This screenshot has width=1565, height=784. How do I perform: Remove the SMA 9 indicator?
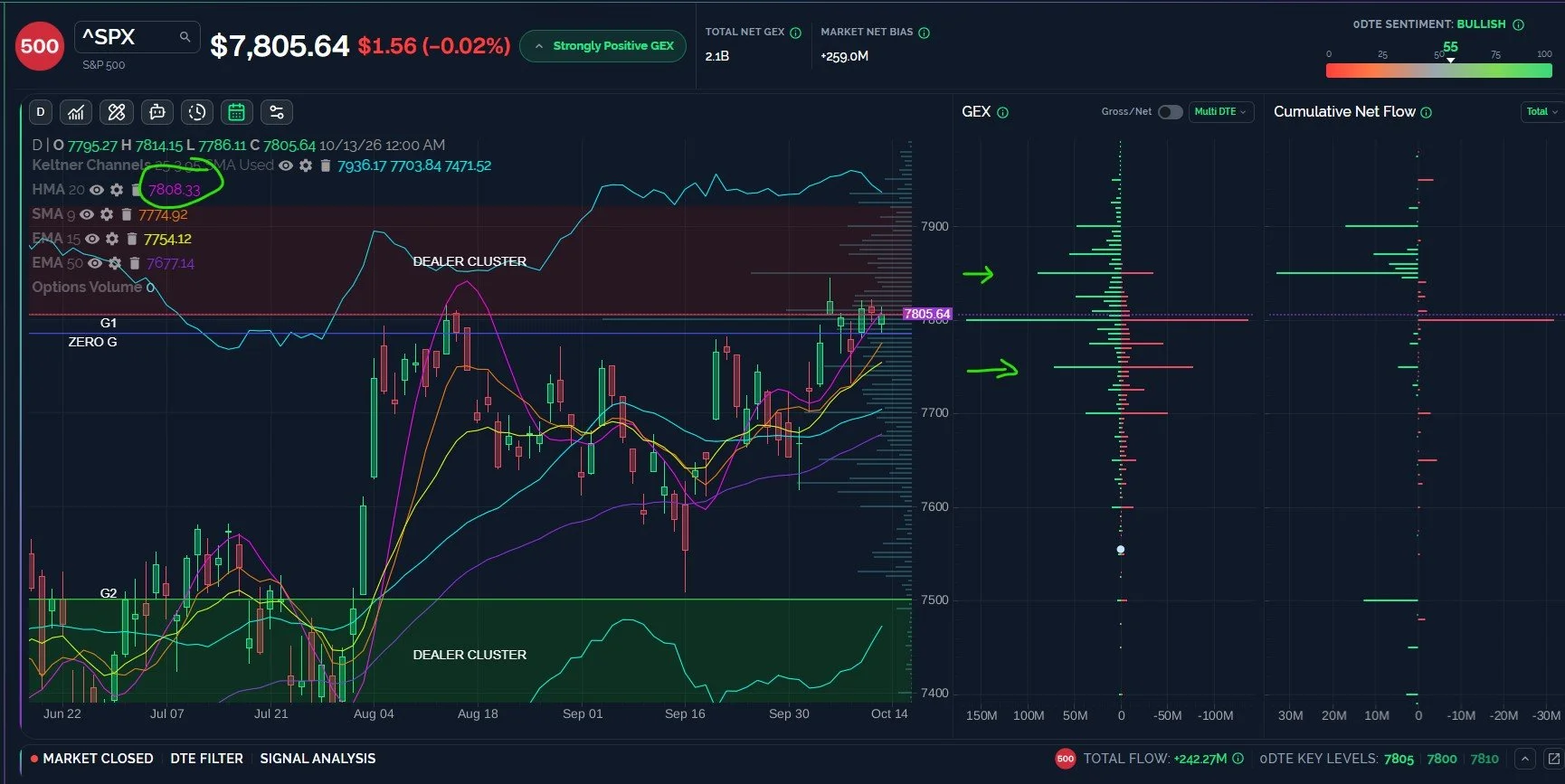click(x=127, y=214)
